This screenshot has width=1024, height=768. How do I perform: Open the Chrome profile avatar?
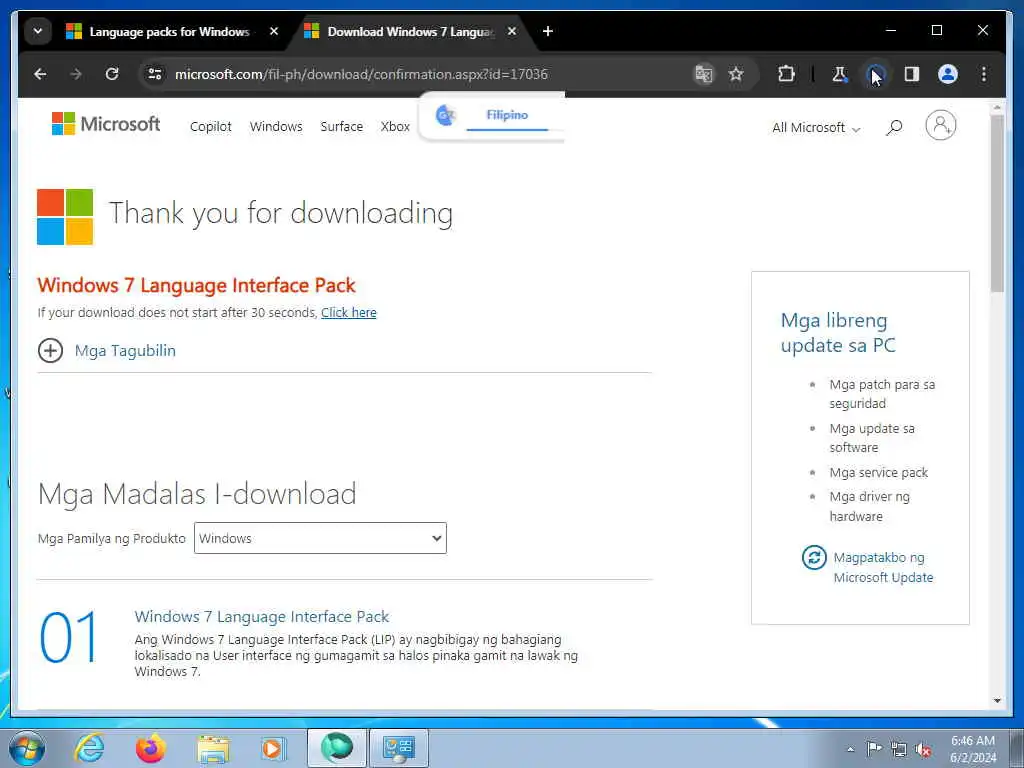click(948, 74)
